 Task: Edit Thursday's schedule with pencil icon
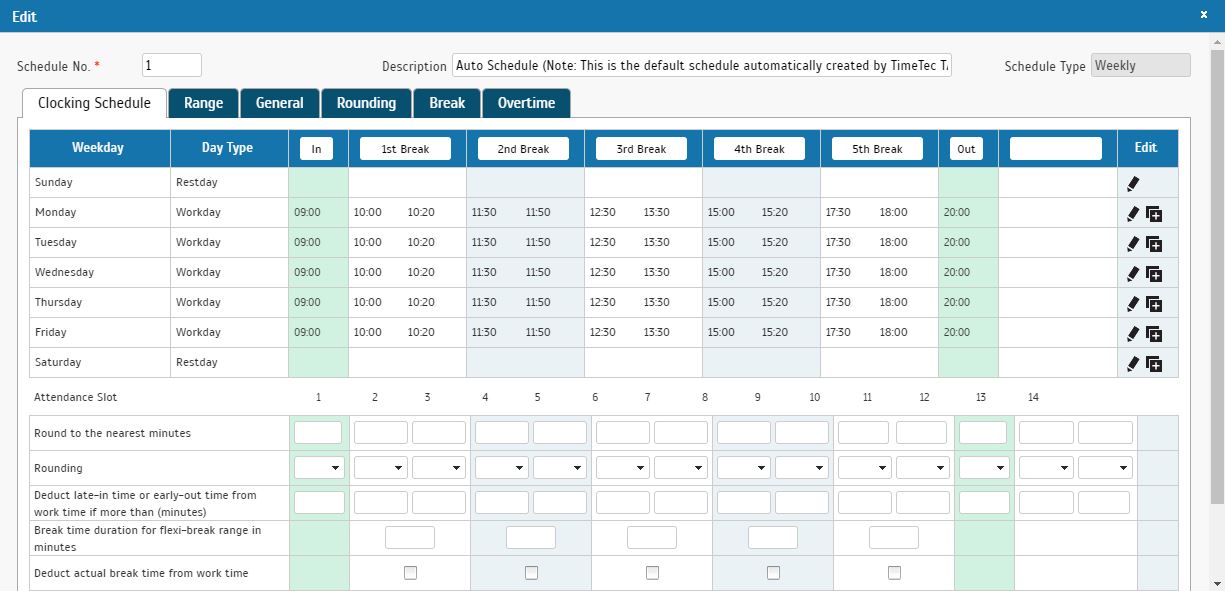(1131, 302)
